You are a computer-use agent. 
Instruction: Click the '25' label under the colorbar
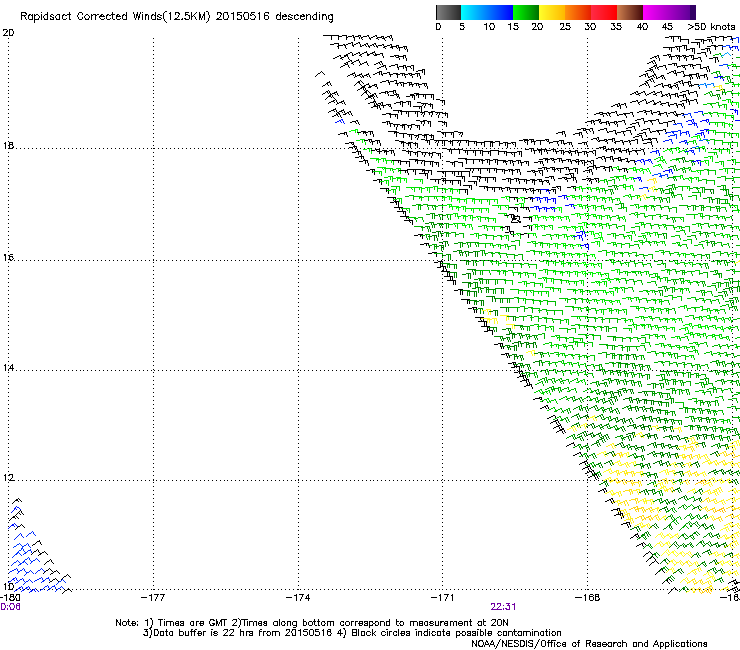[x=565, y=27]
